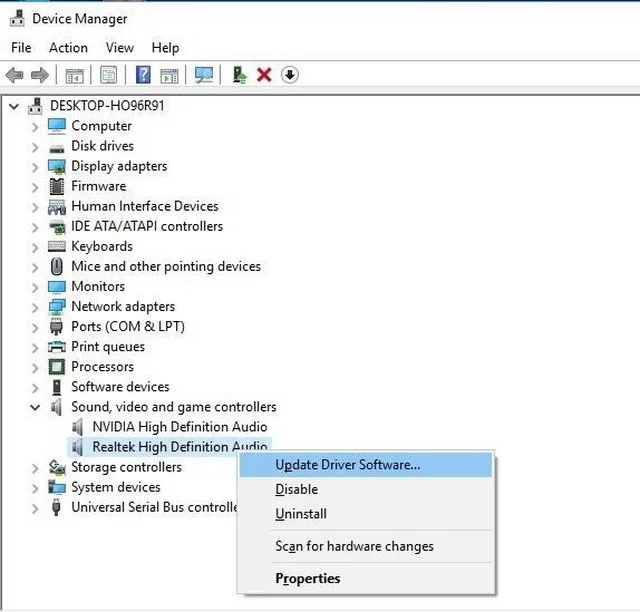Click the red X Uninstall toolbar icon
This screenshot has width=640, height=612.
[x=264, y=75]
